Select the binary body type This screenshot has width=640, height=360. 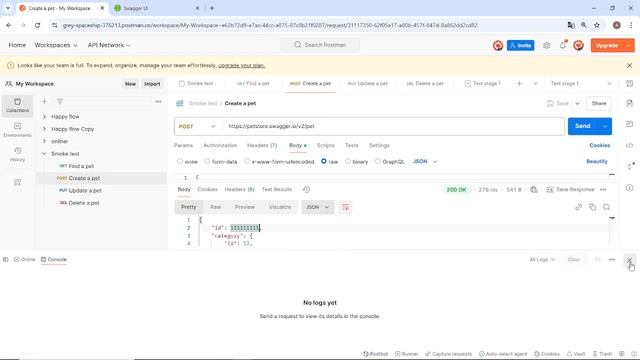coord(347,161)
